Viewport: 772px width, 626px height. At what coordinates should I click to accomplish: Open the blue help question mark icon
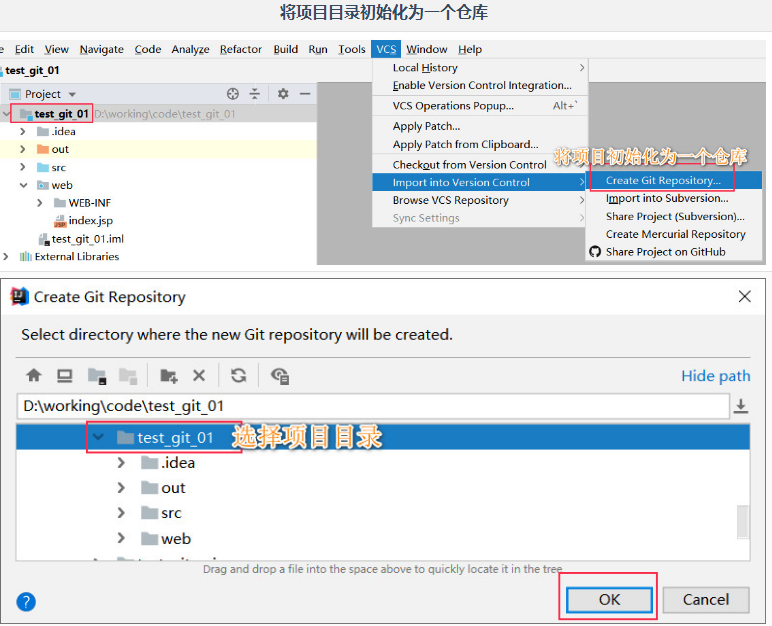(x=26, y=601)
